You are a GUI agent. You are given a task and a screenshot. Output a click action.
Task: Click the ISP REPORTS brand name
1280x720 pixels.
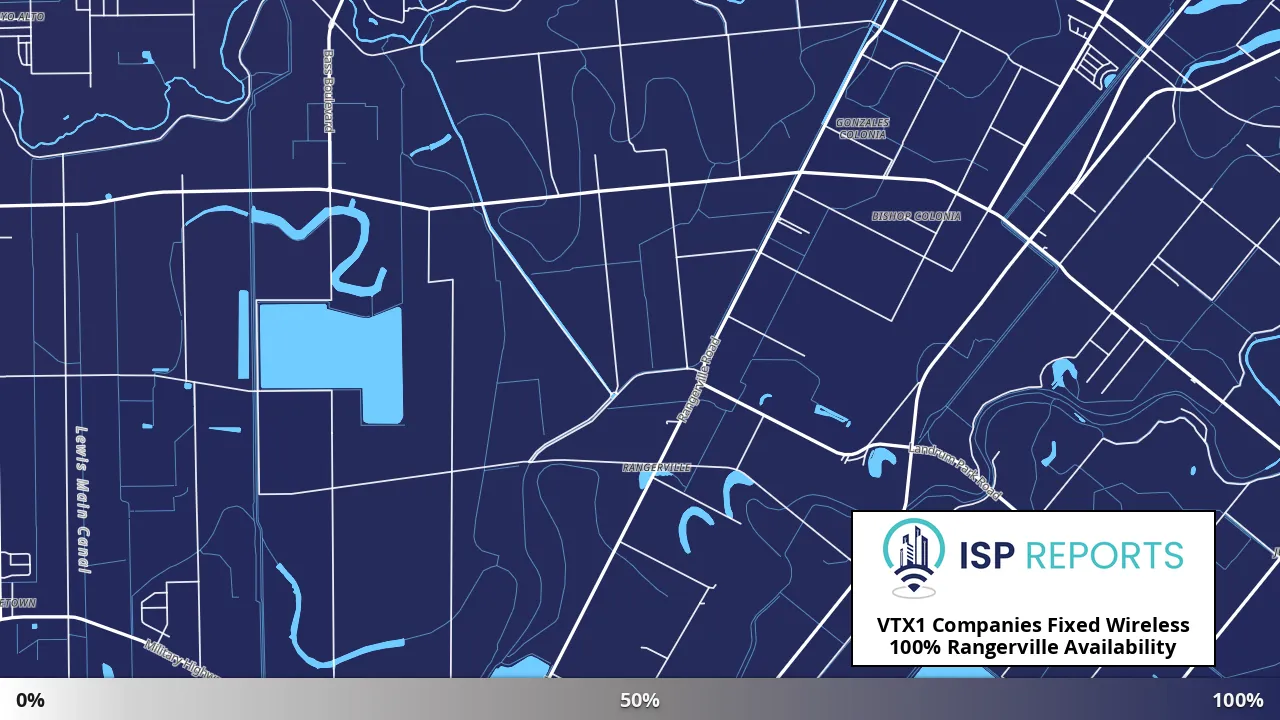[1069, 555]
